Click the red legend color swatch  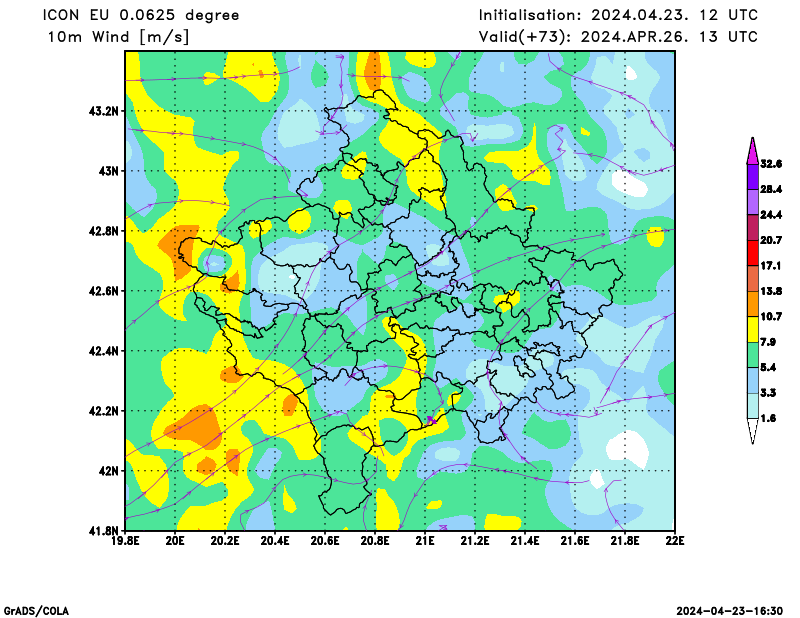point(753,253)
